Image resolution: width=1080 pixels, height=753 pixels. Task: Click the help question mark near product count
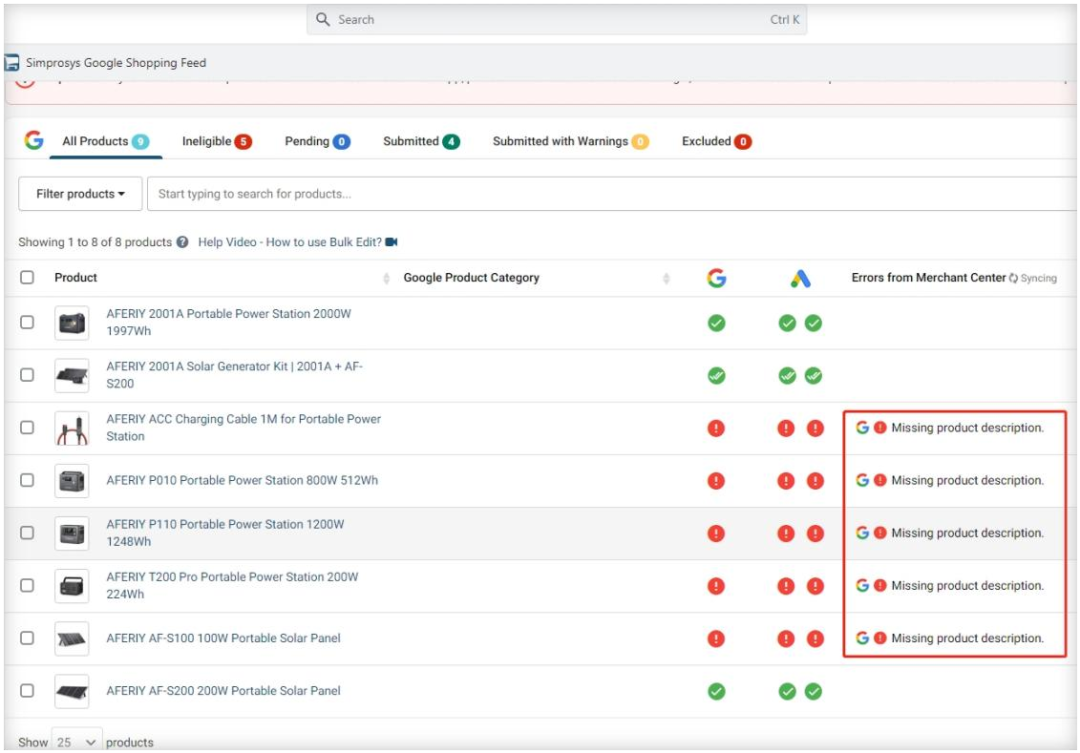click(x=182, y=242)
